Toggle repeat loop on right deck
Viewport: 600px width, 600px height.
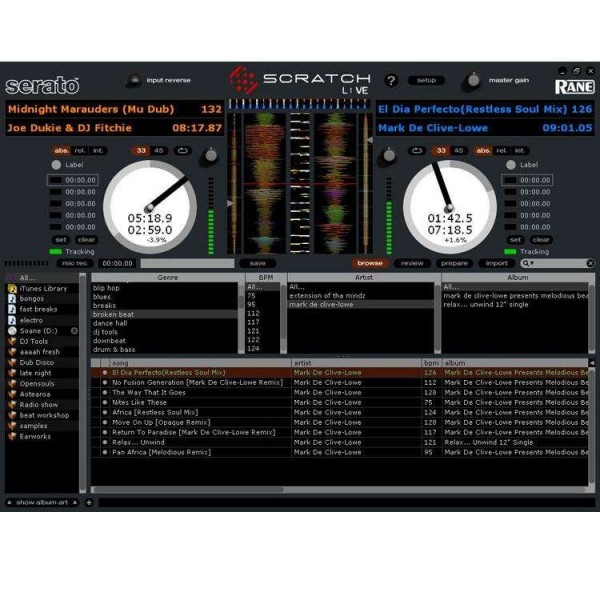tap(417, 151)
